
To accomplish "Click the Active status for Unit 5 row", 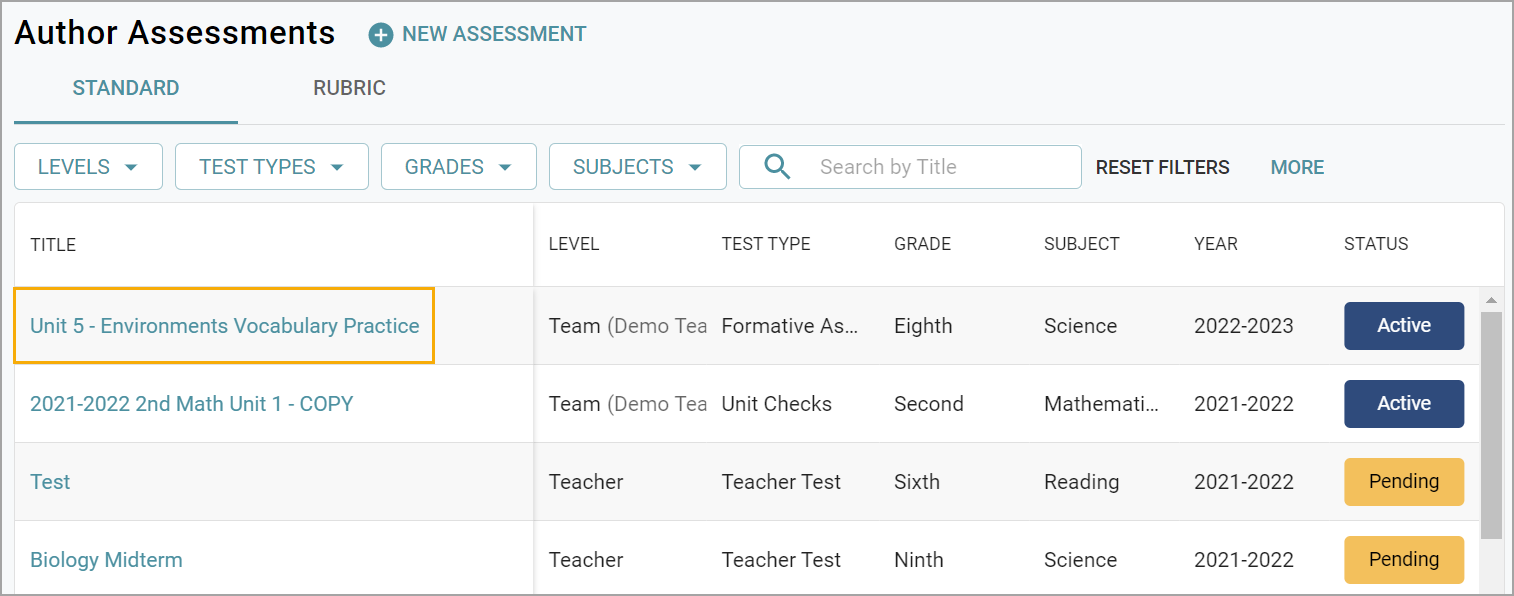I will 1403,326.
